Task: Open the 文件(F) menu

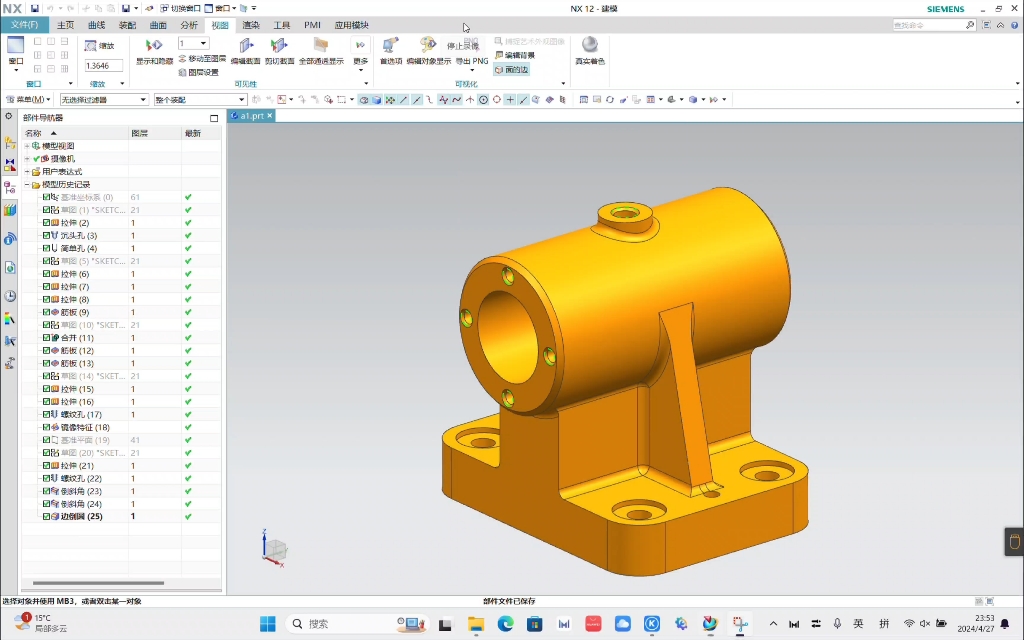Action: (24, 25)
